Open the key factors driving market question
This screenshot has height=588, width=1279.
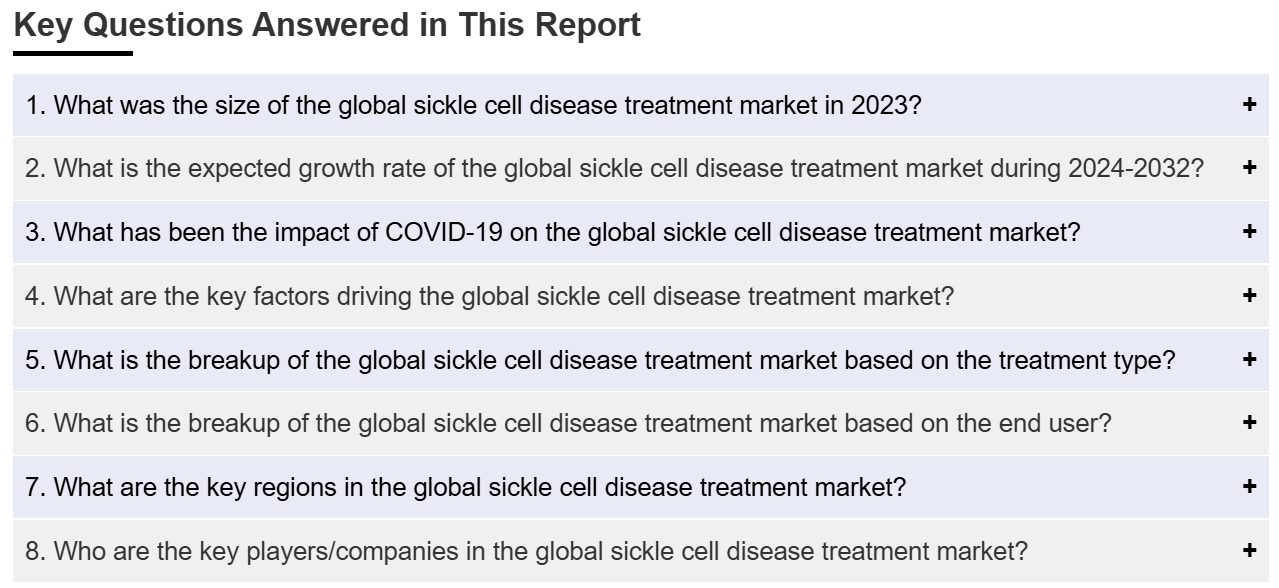[x=641, y=296]
